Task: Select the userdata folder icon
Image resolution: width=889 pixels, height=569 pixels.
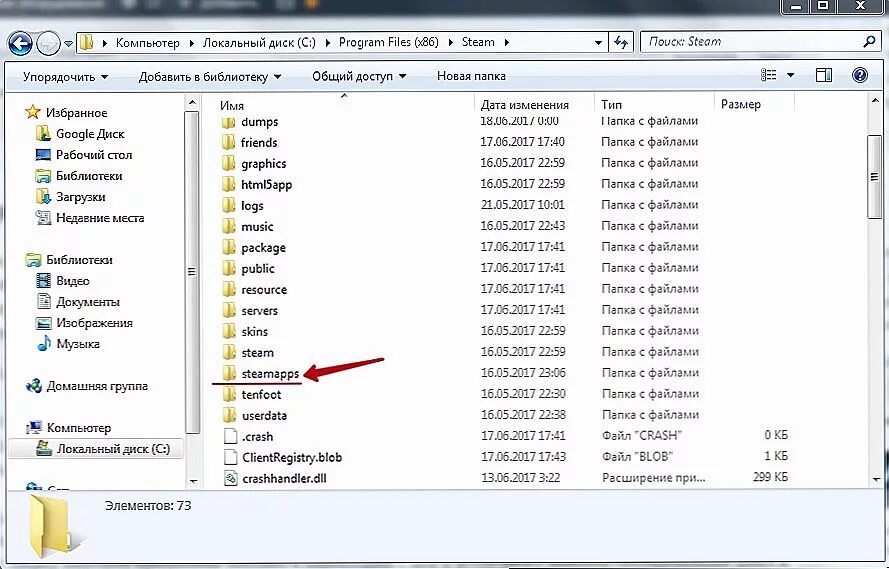Action: pyautogui.click(x=228, y=415)
